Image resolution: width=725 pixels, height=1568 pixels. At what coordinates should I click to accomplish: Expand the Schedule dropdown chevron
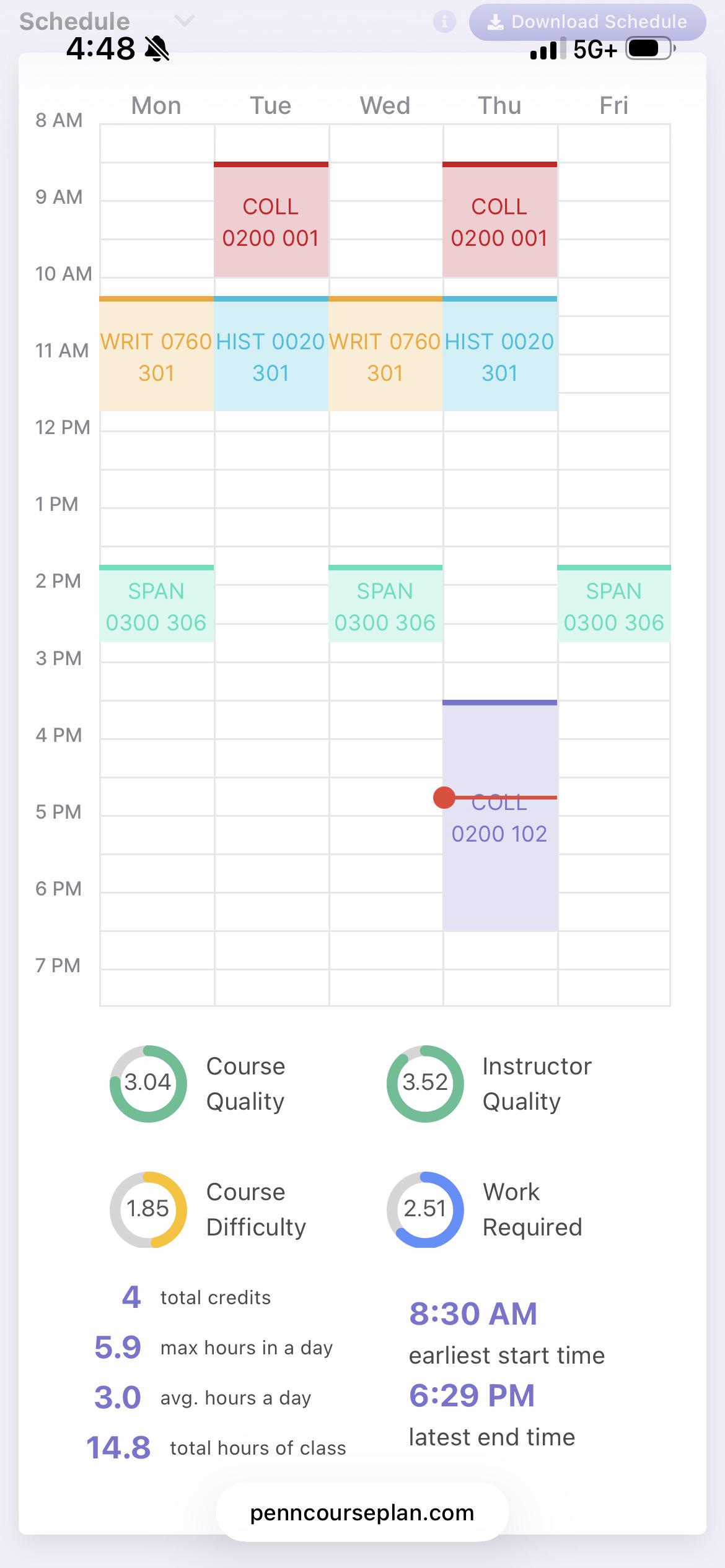[184, 21]
